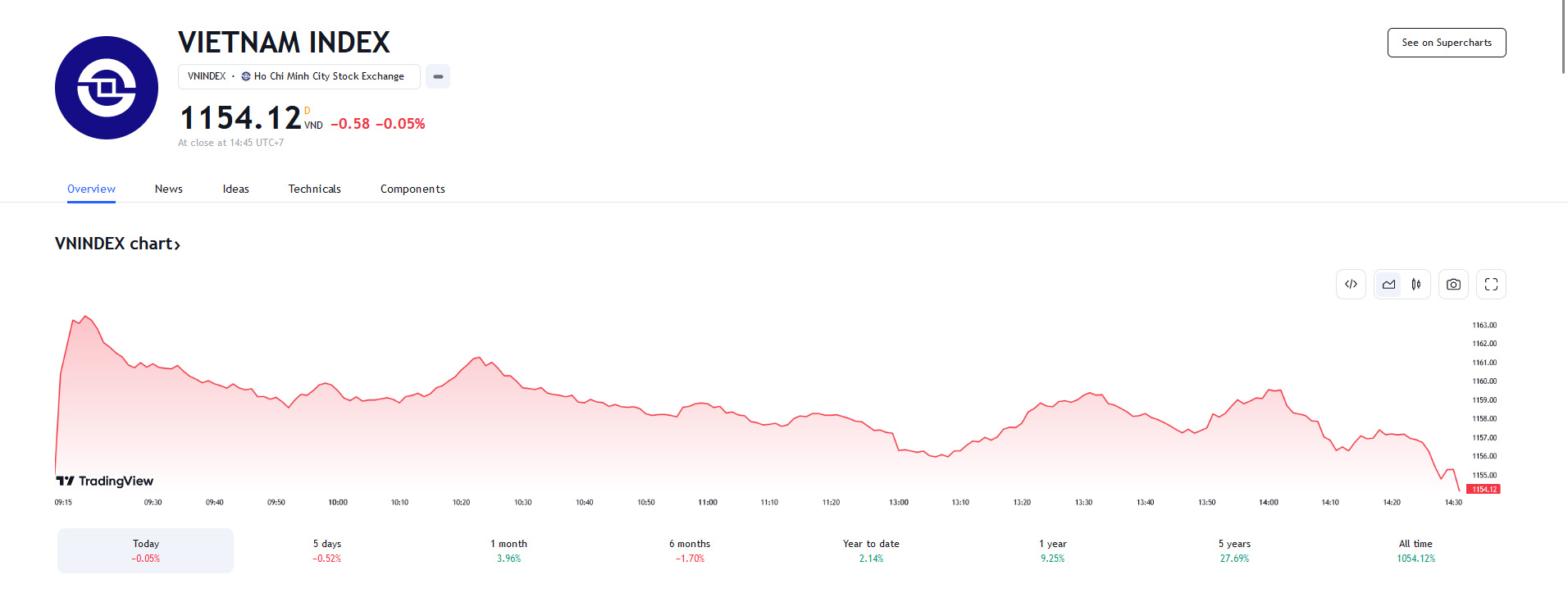Switch chart to candlestick style
The height and width of the screenshot is (616, 1568).
1416,285
